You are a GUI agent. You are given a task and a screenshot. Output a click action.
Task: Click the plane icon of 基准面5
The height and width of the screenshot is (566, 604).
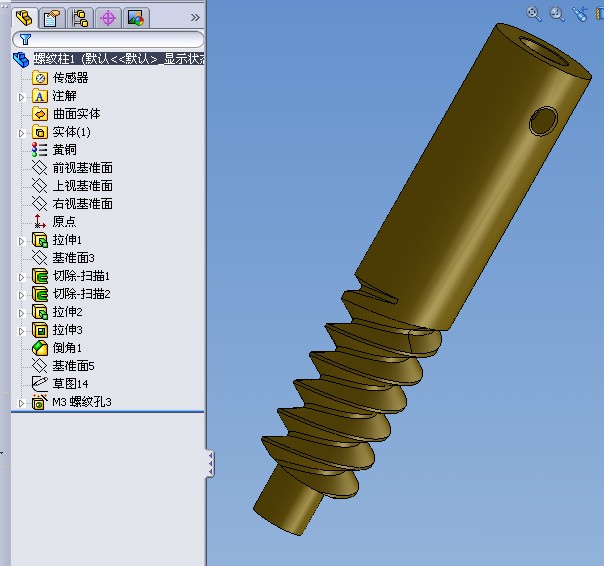[39, 366]
